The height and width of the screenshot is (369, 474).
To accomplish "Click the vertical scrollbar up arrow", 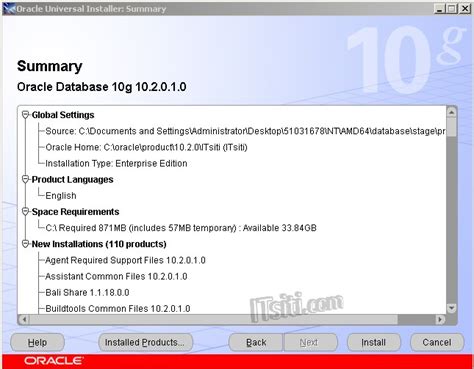I will pyautogui.click(x=451, y=112).
